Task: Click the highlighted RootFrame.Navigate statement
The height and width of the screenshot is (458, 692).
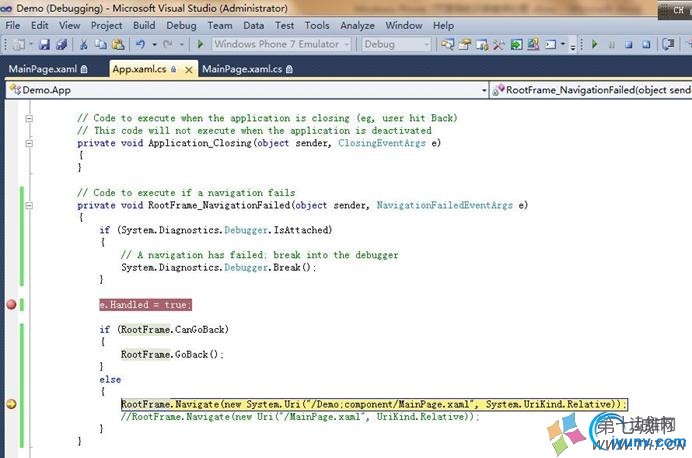Action: pos(374,404)
